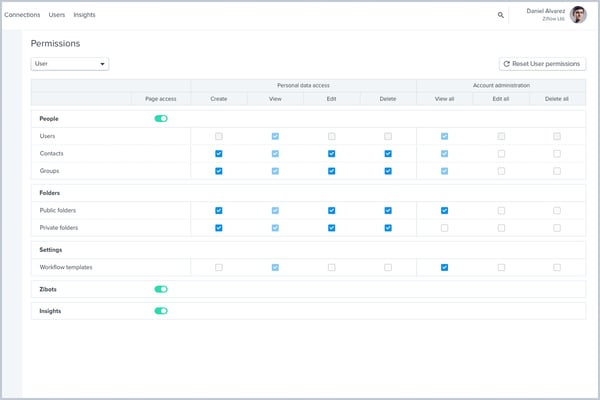The height and width of the screenshot is (400, 600).
Task: Open Daniel Alvarez profile avatar
Action: [x=578, y=15]
